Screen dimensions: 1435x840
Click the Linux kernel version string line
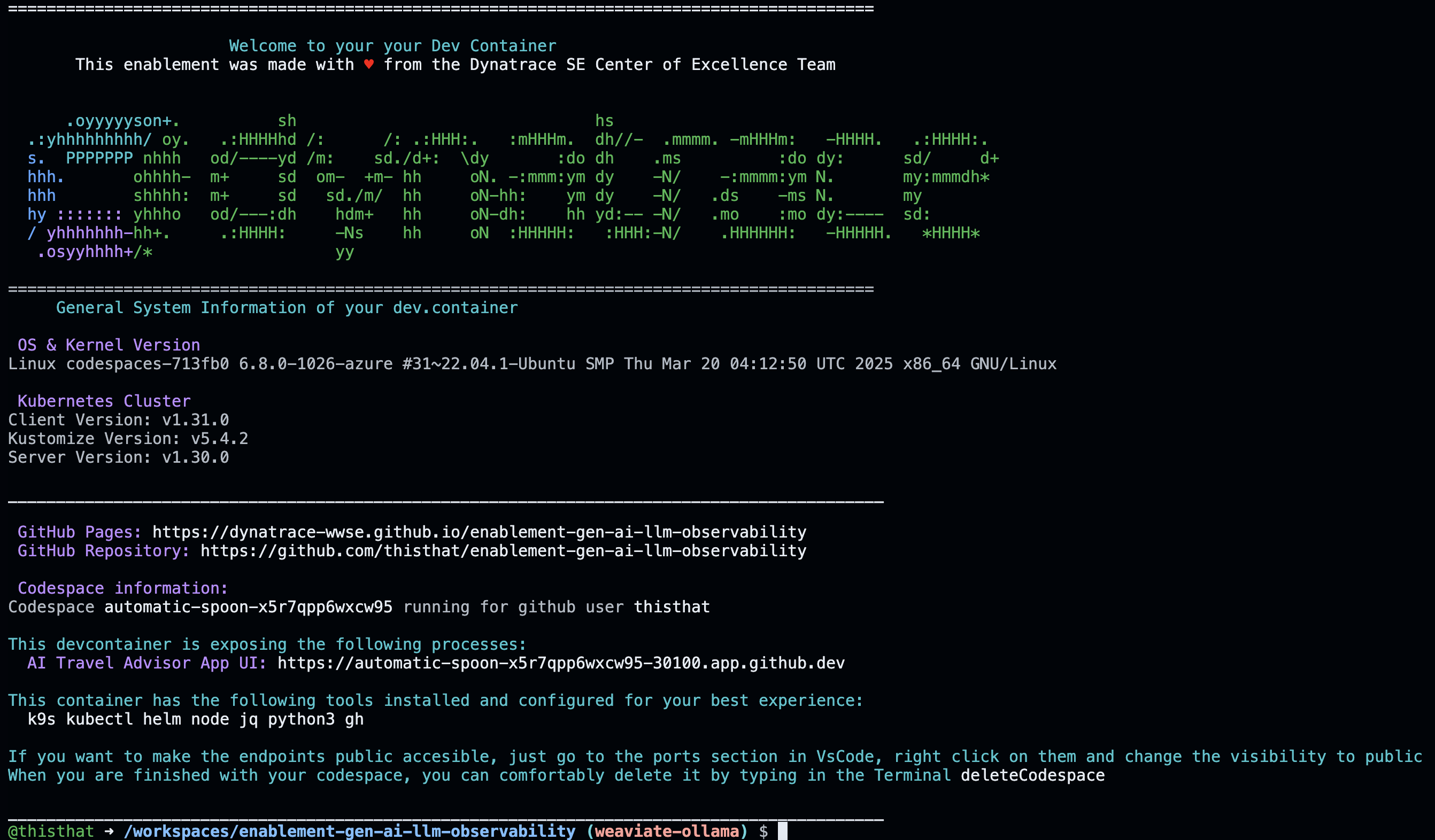(533, 364)
